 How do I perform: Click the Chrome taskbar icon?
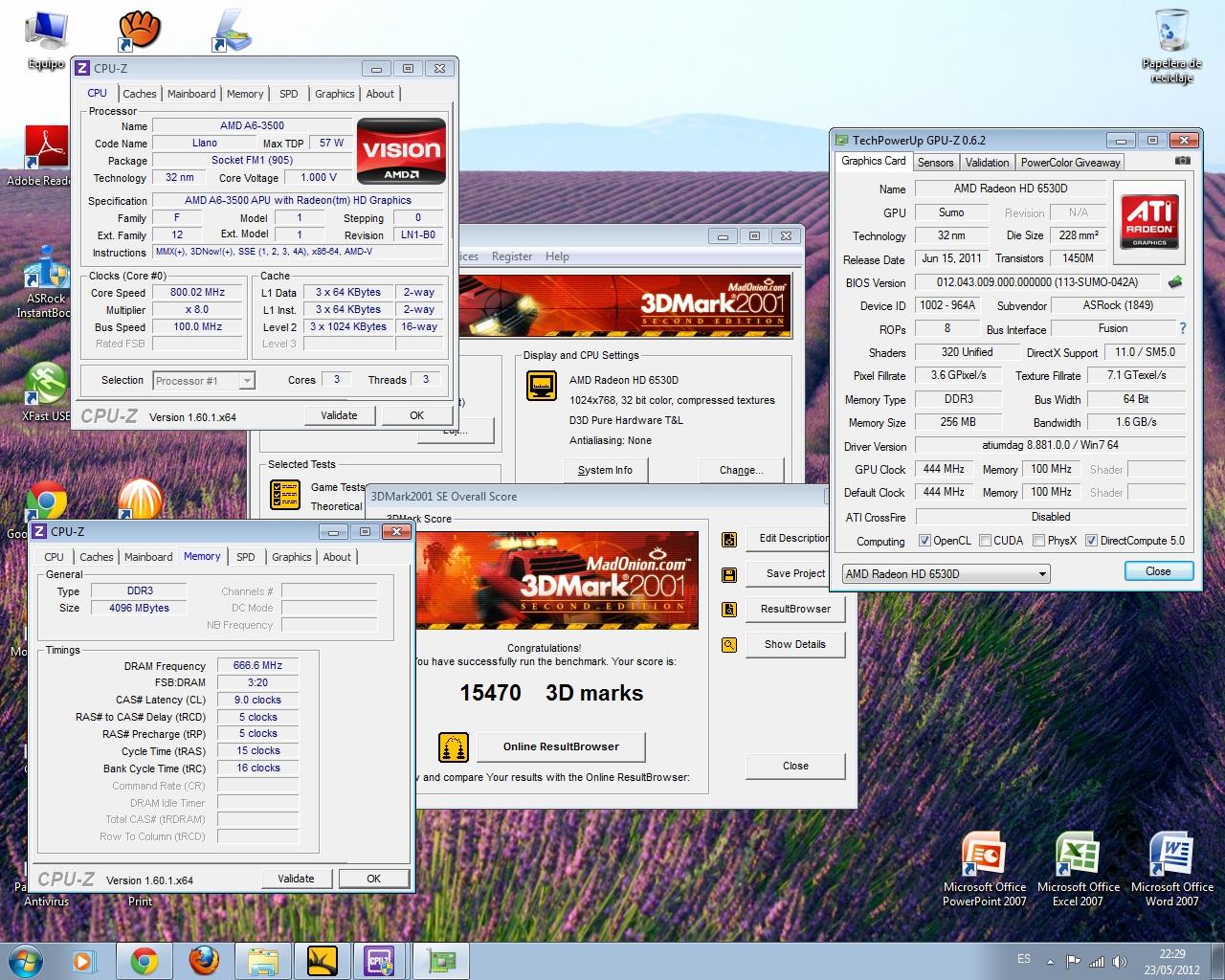click(145, 961)
